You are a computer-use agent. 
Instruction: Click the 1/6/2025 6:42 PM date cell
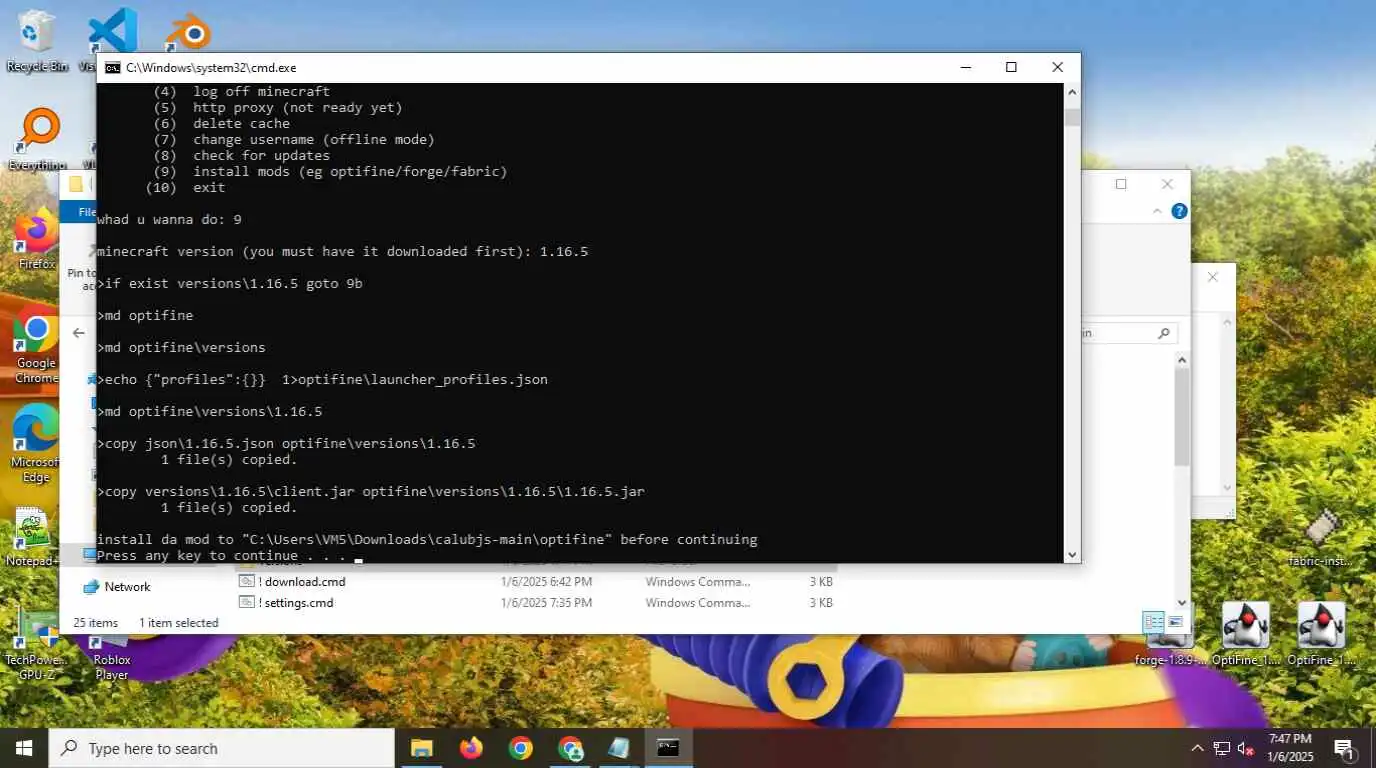[x=546, y=581]
